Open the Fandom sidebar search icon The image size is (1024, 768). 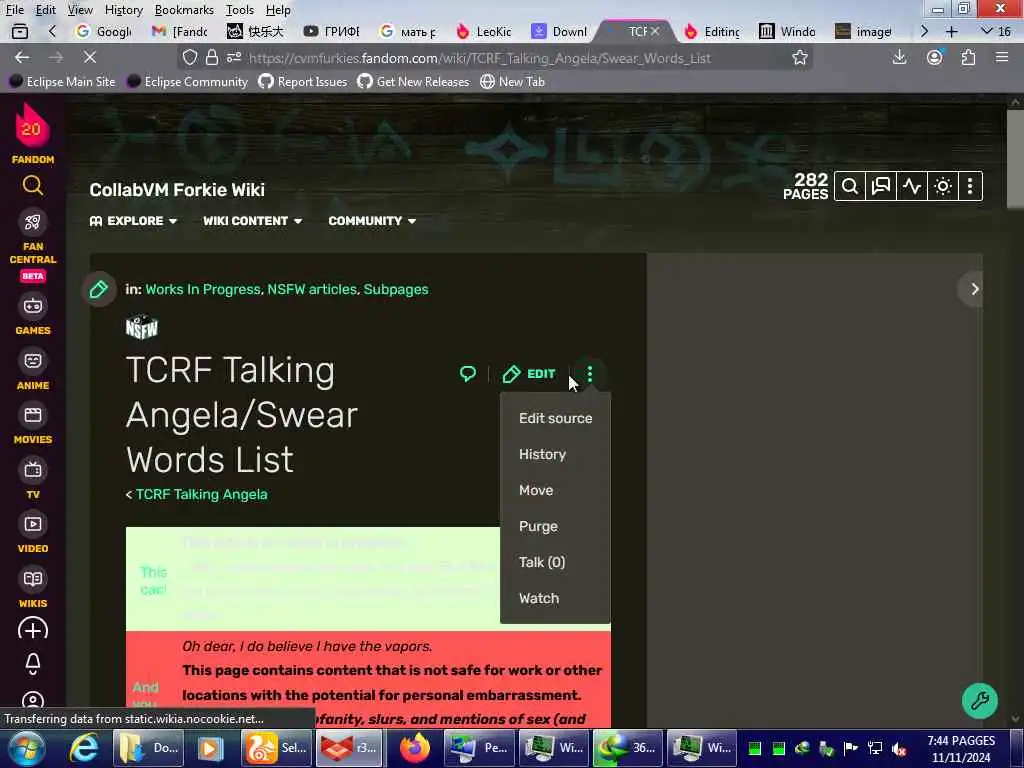pos(33,186)
